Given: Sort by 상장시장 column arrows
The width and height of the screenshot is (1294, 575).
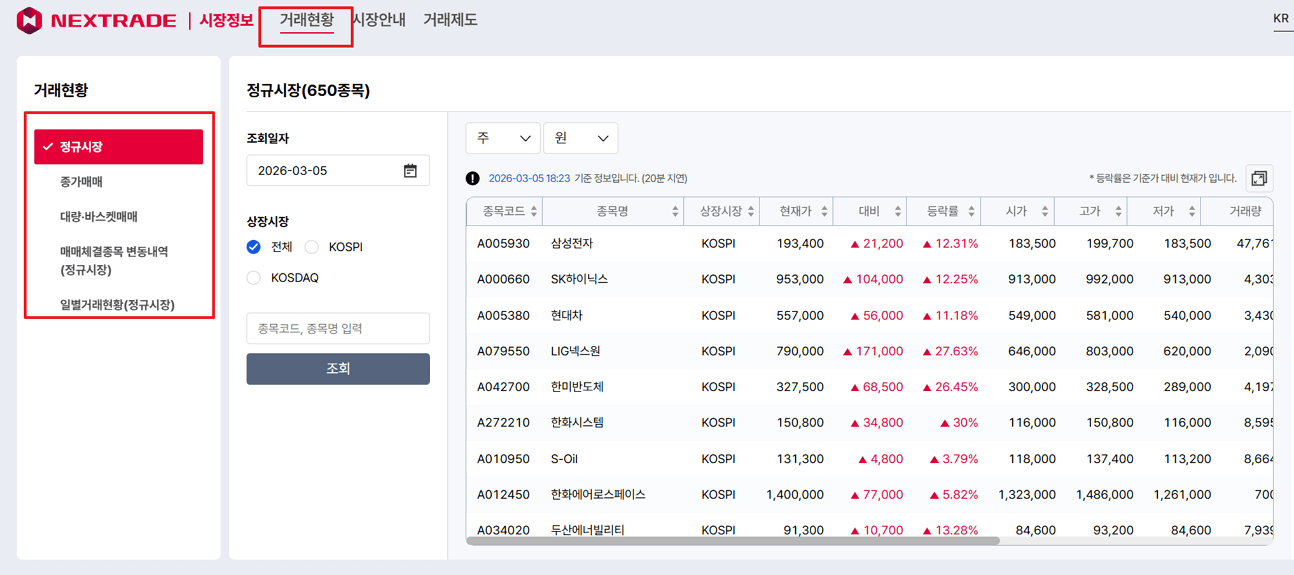Looking at the screenshot, I should coord(750,212).
